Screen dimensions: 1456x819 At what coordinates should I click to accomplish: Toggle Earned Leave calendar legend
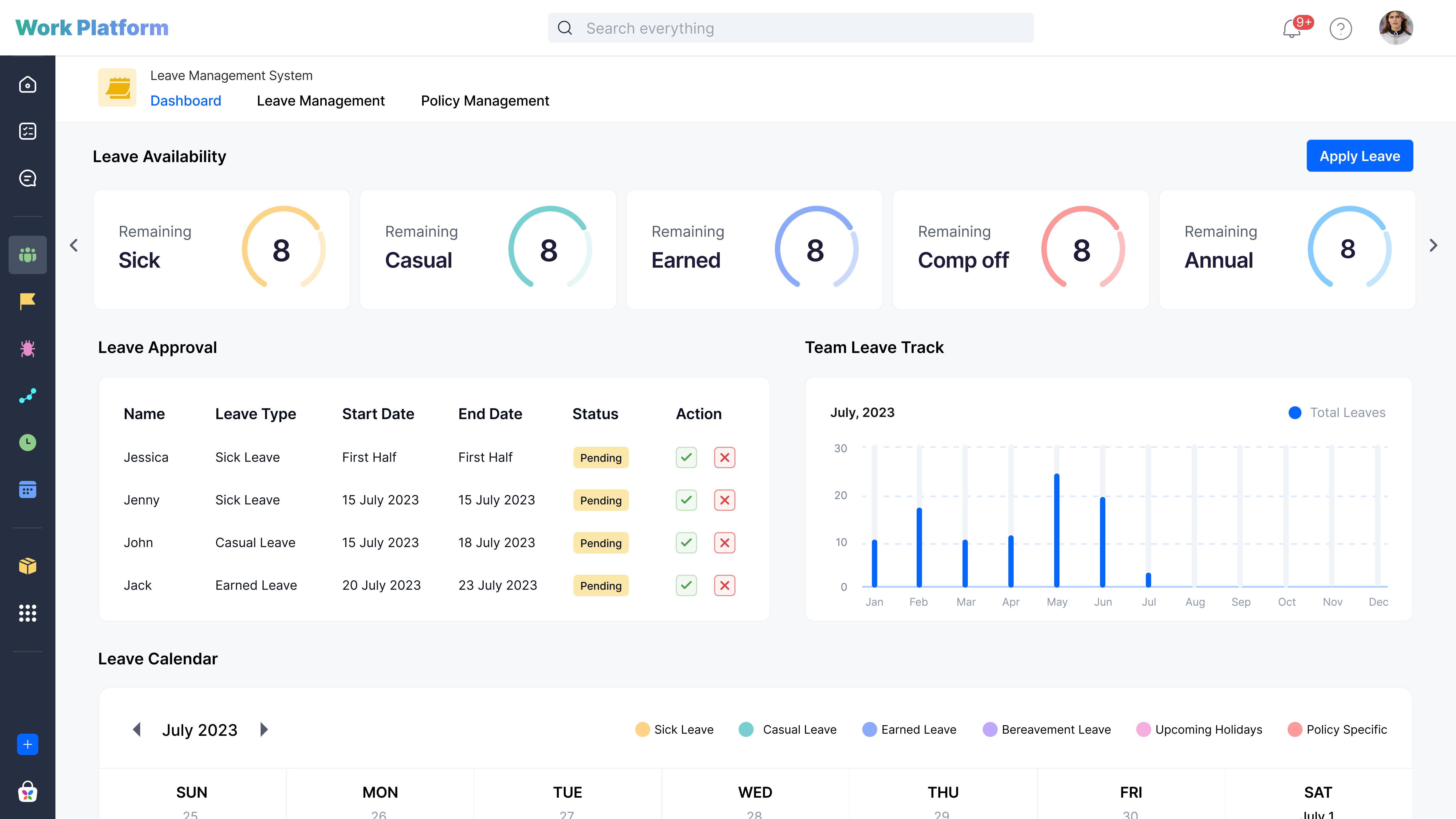coord(909,730)
